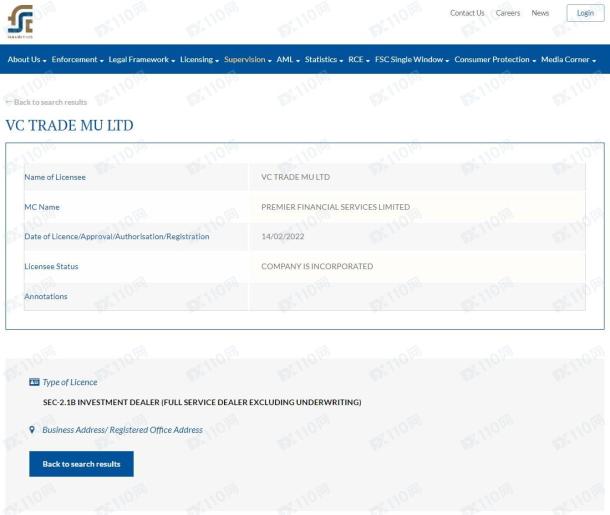610x515 pixels.
Task: Click the VC TRADE MU LTD page heading
Action: tap(70, 125)
